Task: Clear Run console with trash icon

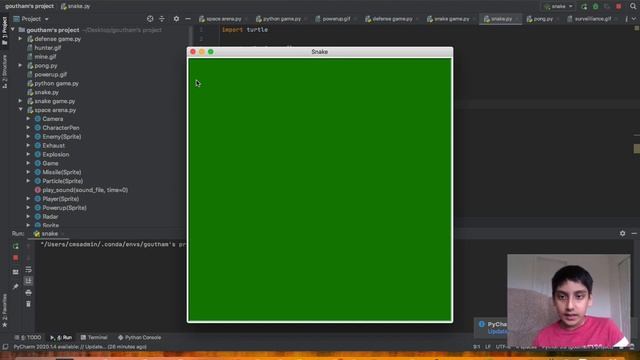Action: [x=28, y=304]
